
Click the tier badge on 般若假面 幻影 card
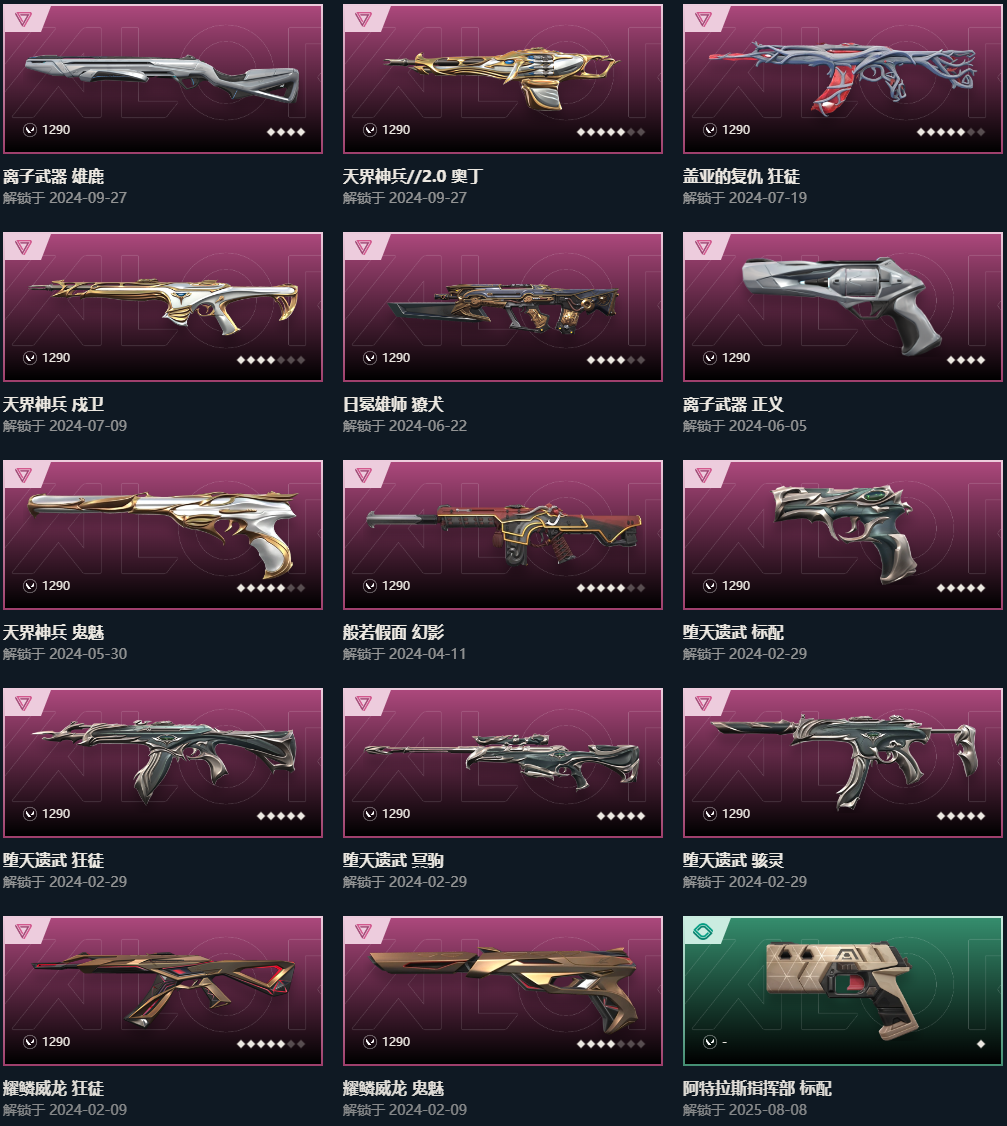363,475
